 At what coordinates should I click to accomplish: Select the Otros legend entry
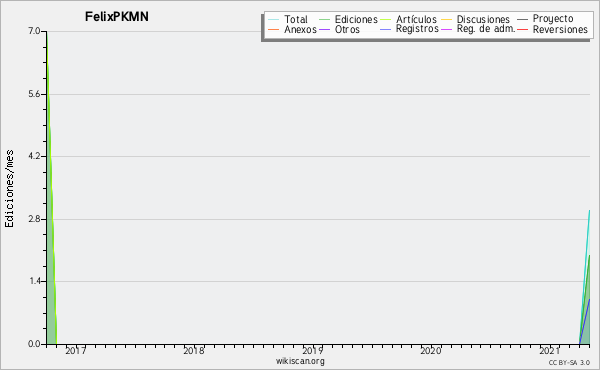(x=339, y=29)
